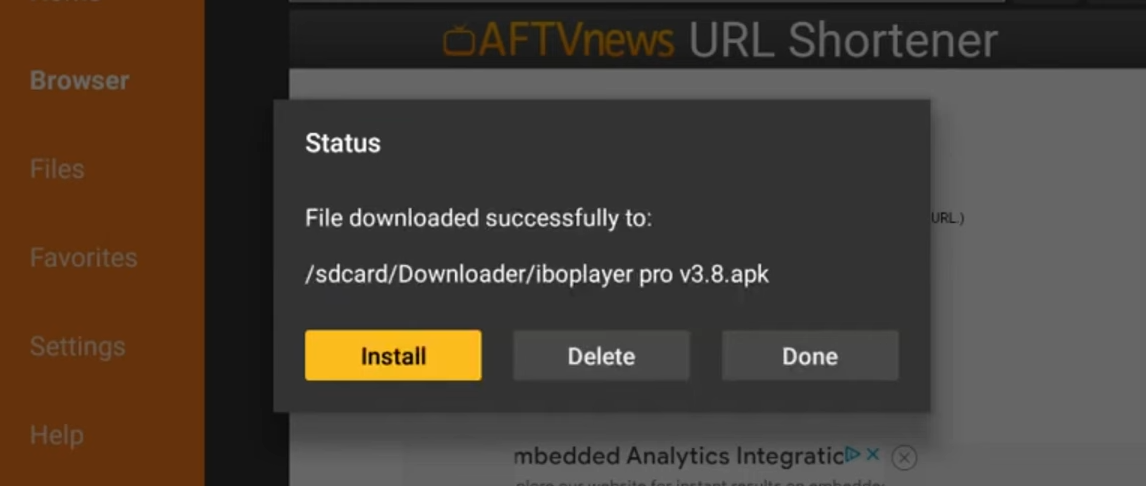
Task: Click Done to dismiss the Status dialog
Action: coord(810,355)
